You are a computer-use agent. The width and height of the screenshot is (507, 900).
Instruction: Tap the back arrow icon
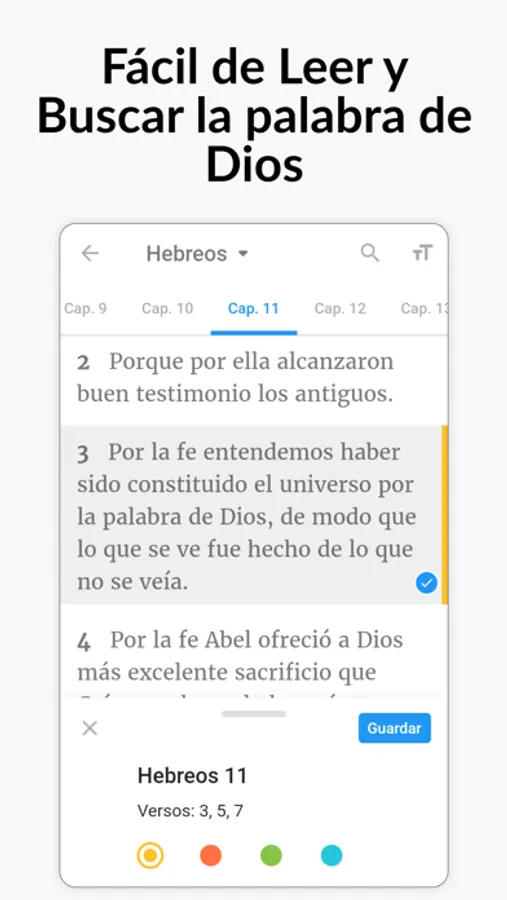[x=90, y=253]
